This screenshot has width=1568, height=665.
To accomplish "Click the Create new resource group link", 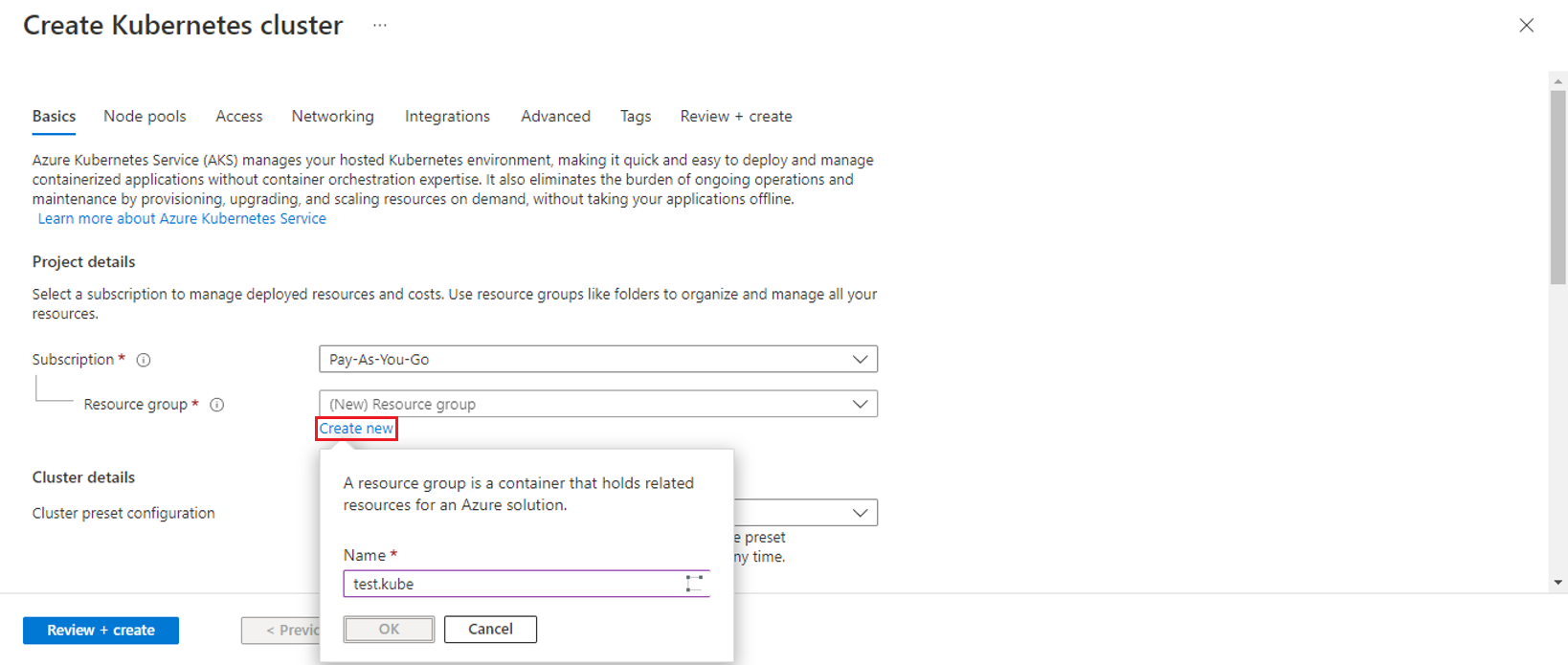I will pyautogui.click(x=356, y=429).
